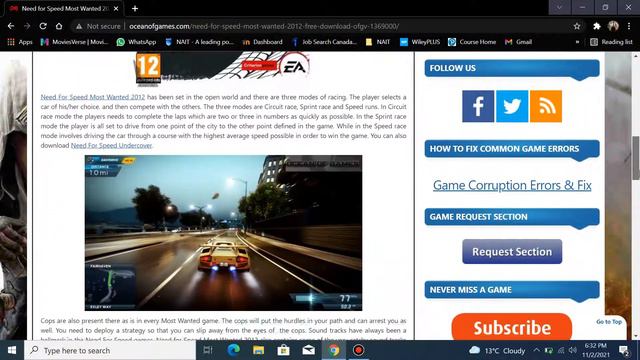Open the 13°C Cloudy weather widget
This screenshot has width=640, height=360.
pos(497,351)
